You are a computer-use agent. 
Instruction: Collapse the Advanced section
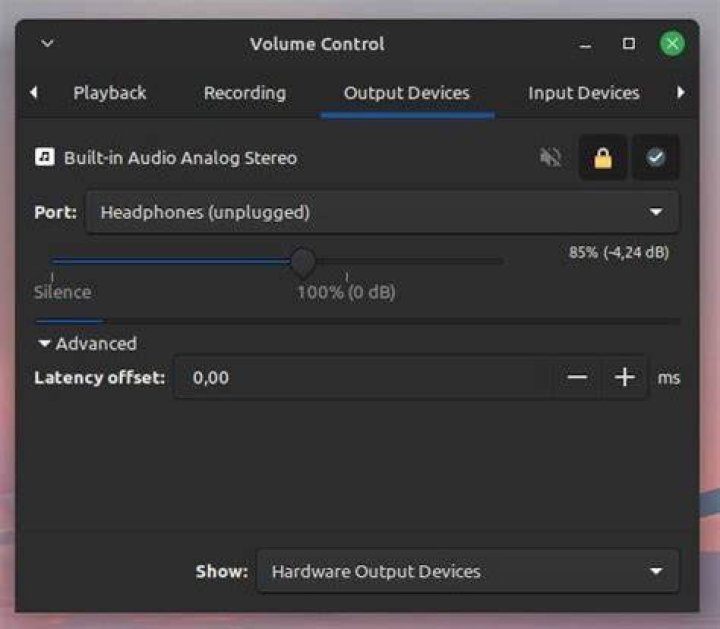pos(88,343)
